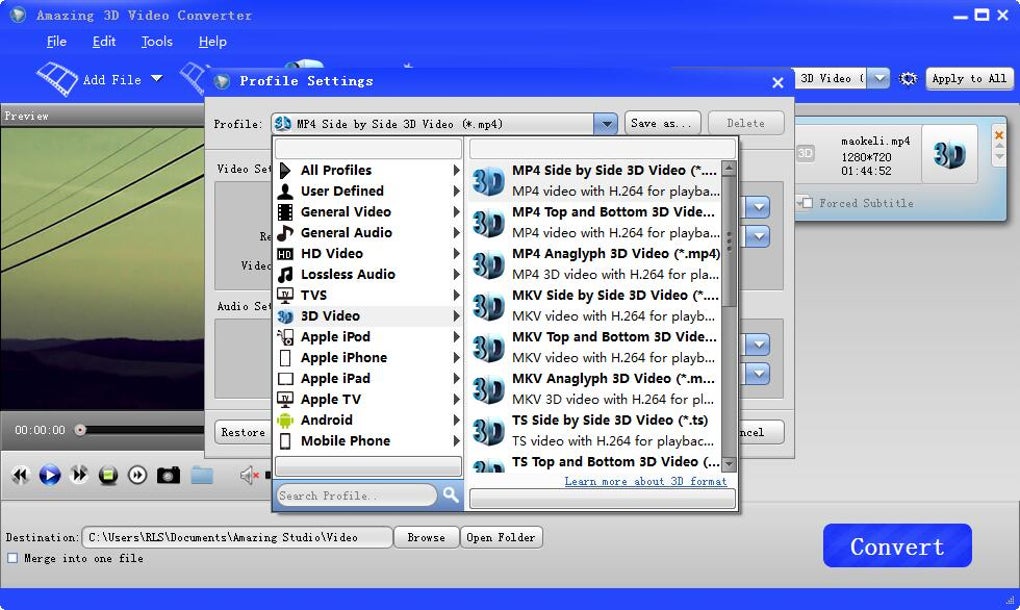1020x610 pixels.
Task: Choose the Apple iPod category
Action: pyautogui.click(x=368, y=337)
